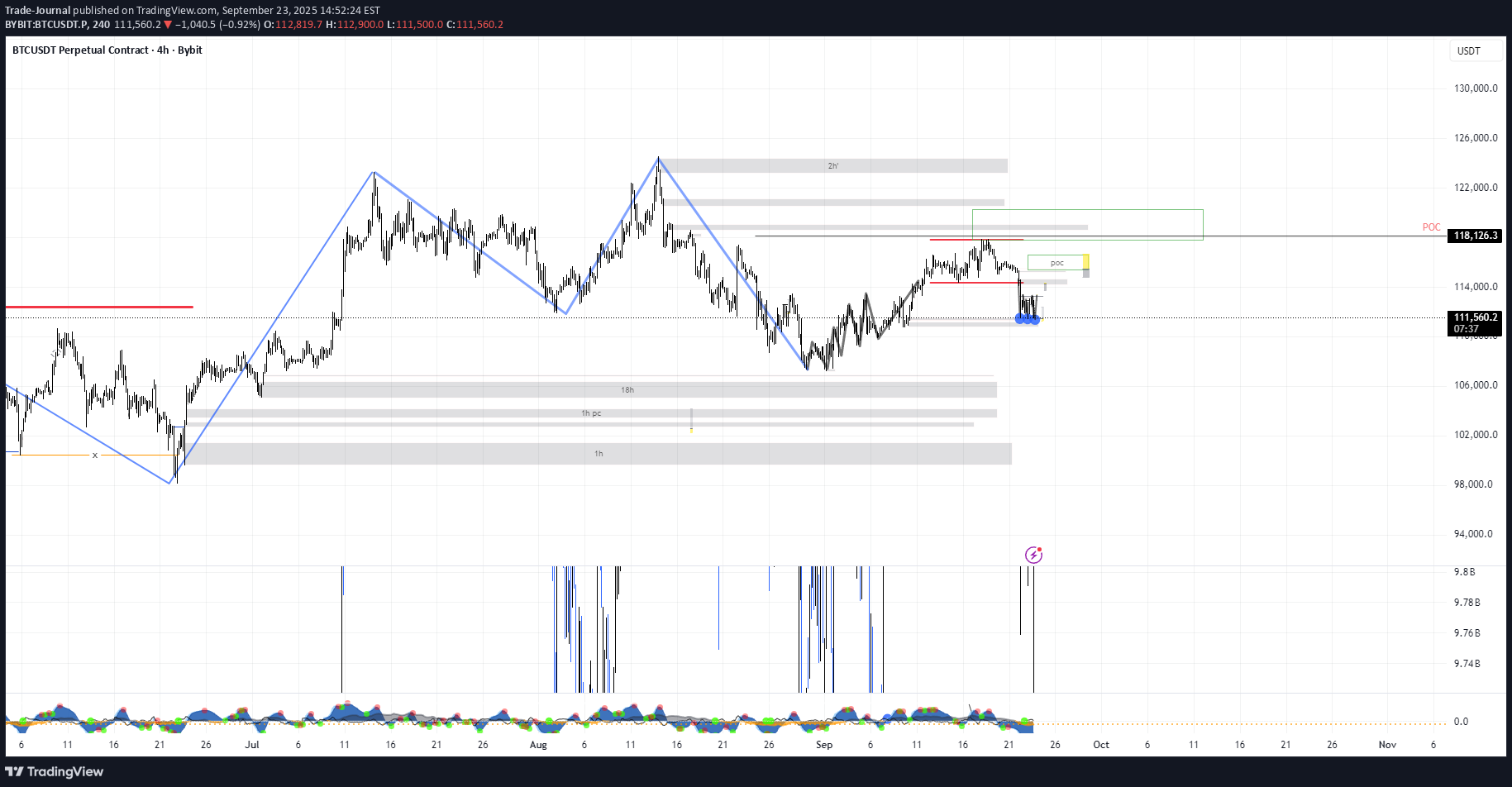Click the 118,126.3 price label on the axis
The height and width of the screenshot is (787, 1512).
1475,236
